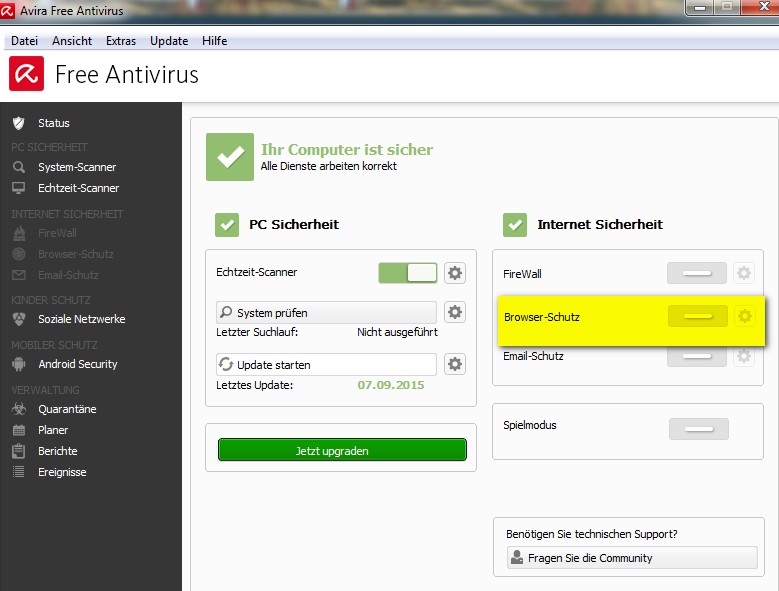
Task: Click the Status shield icon in sidebar
Action: coord(18,123)
